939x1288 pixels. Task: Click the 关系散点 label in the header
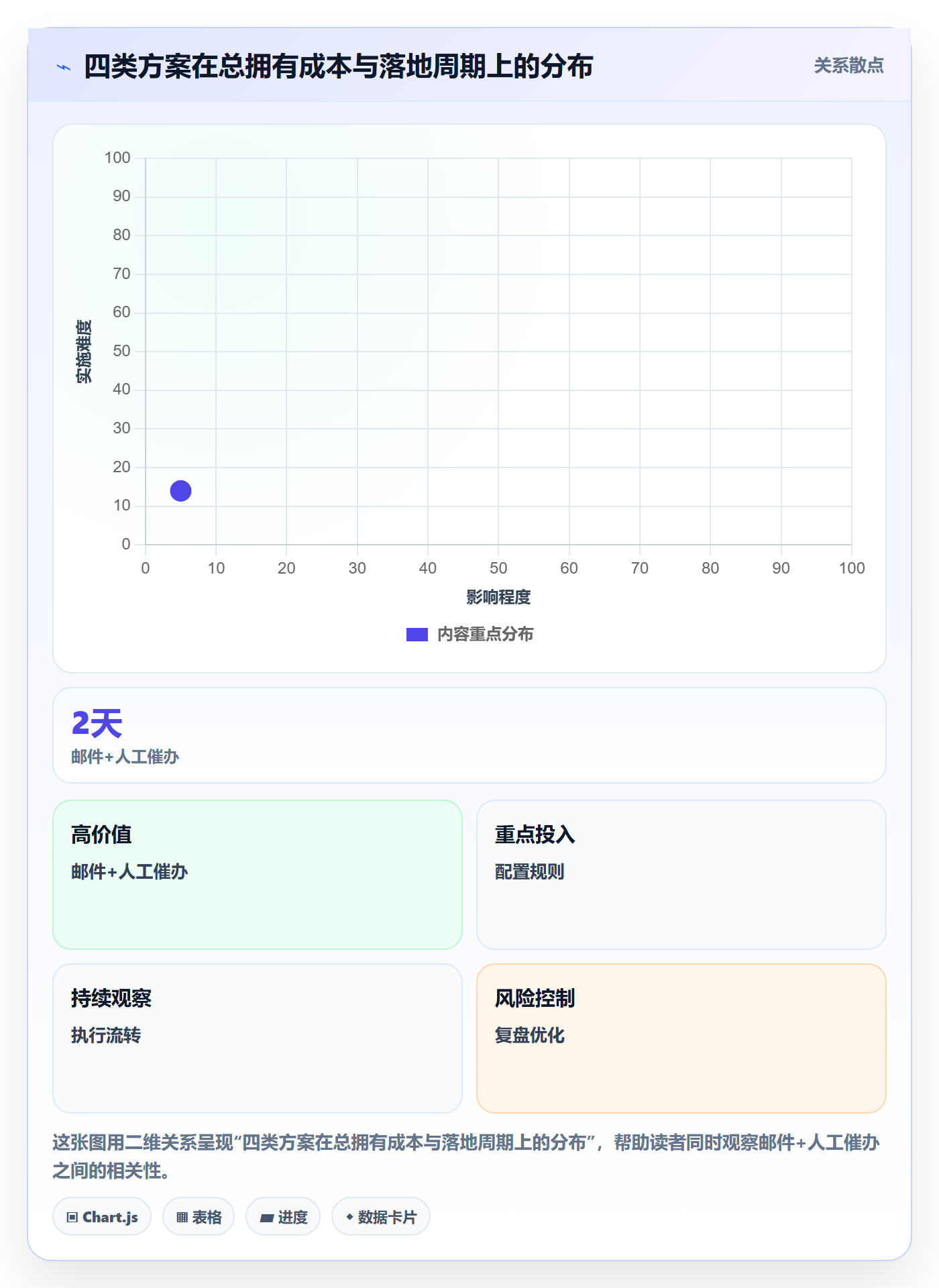click(x=848, y=66)
